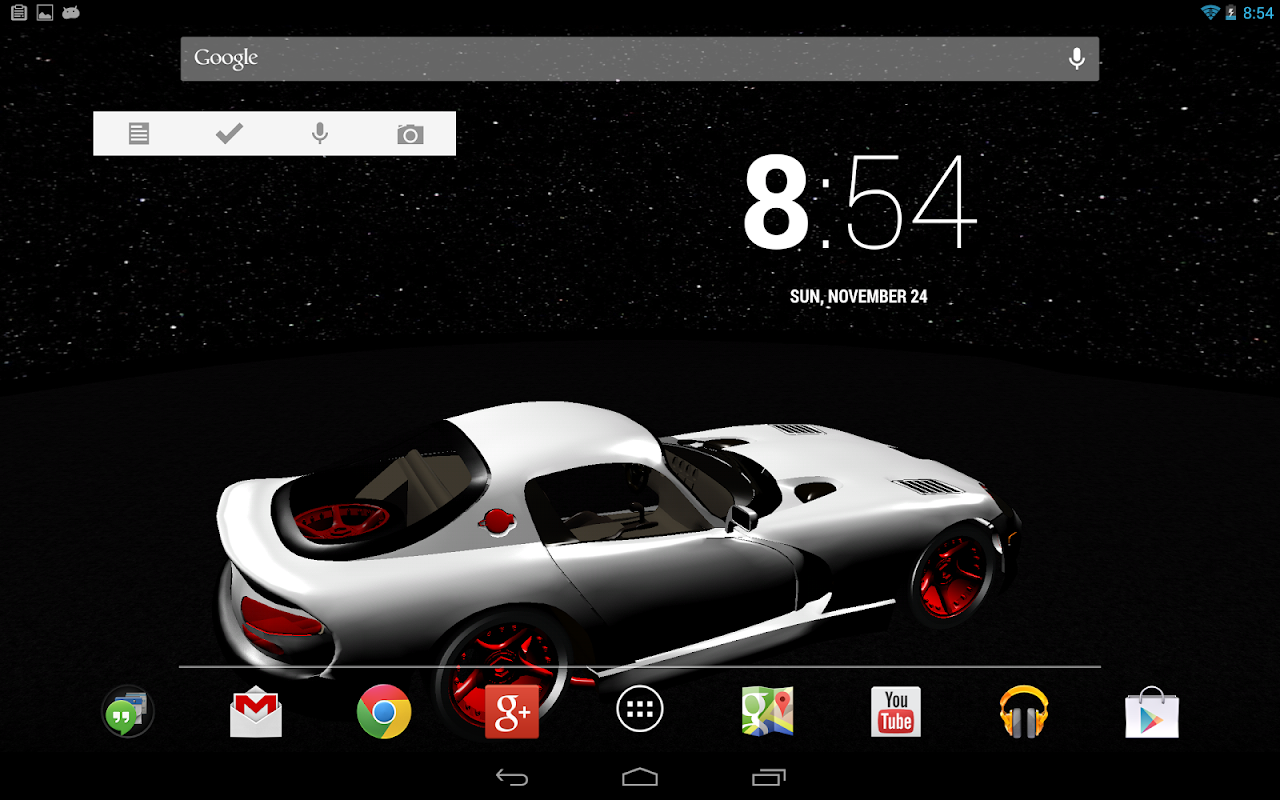This screenshot has width=1280, height=800.
Task: Create a new text note in Keep widget
Action: point(139,133)
